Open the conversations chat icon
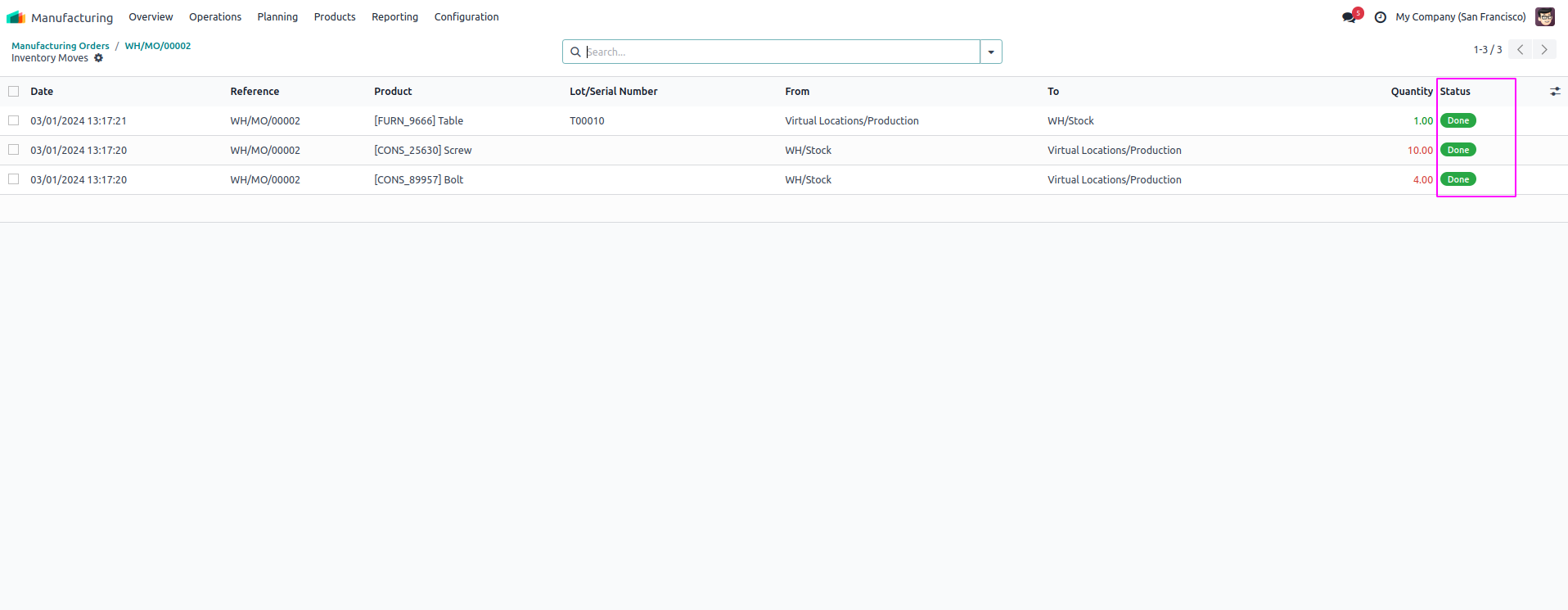 pos(1349,17)
